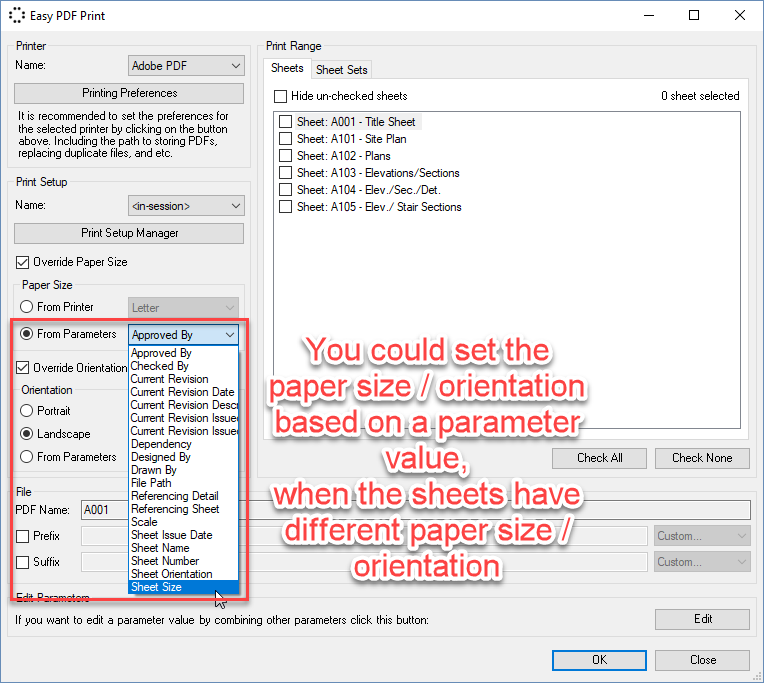Enable the Prefix checkbox
This screenshot has height=683, width=764.
[22, 536]
